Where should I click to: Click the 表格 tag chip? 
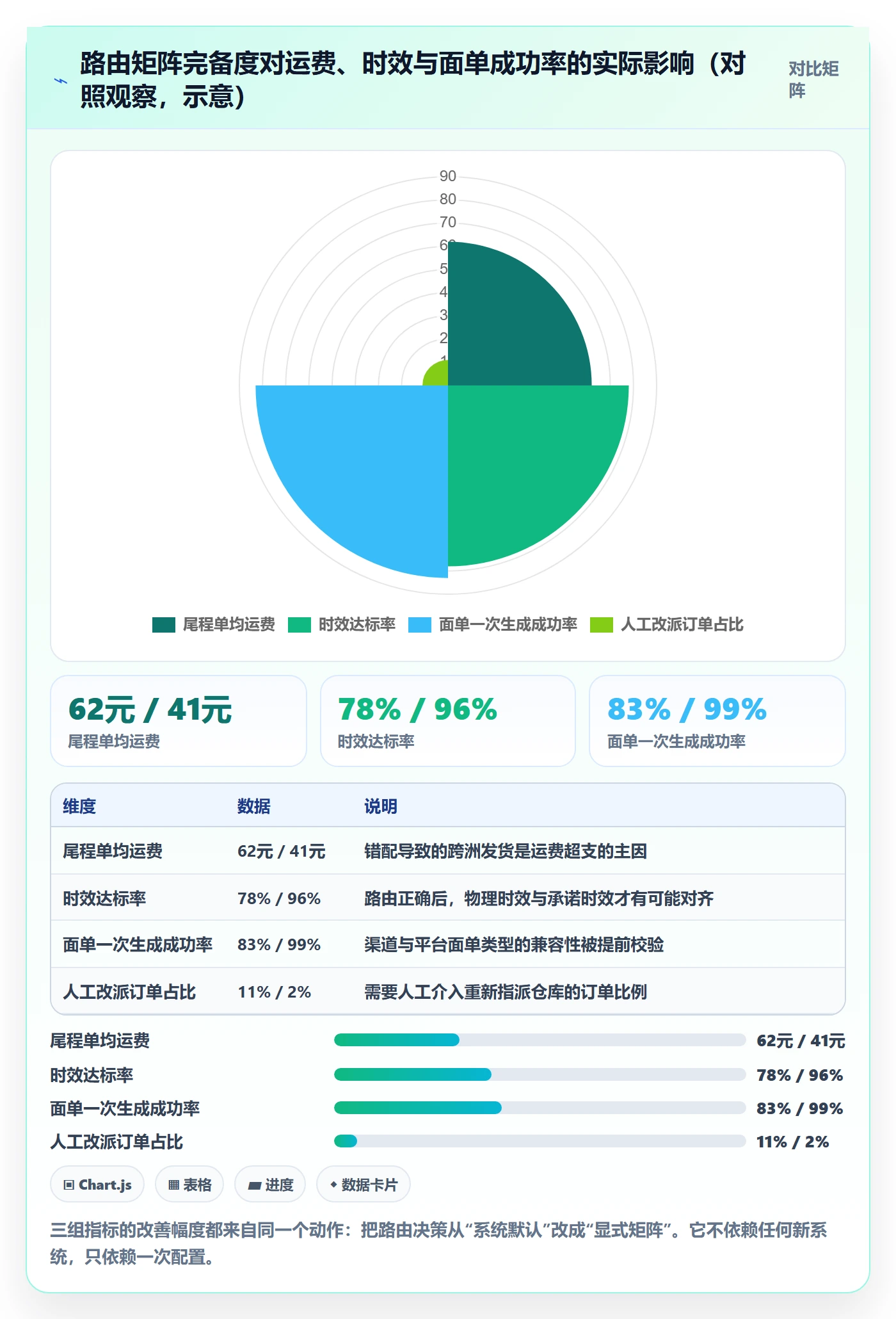click(x=189, y=1185)
